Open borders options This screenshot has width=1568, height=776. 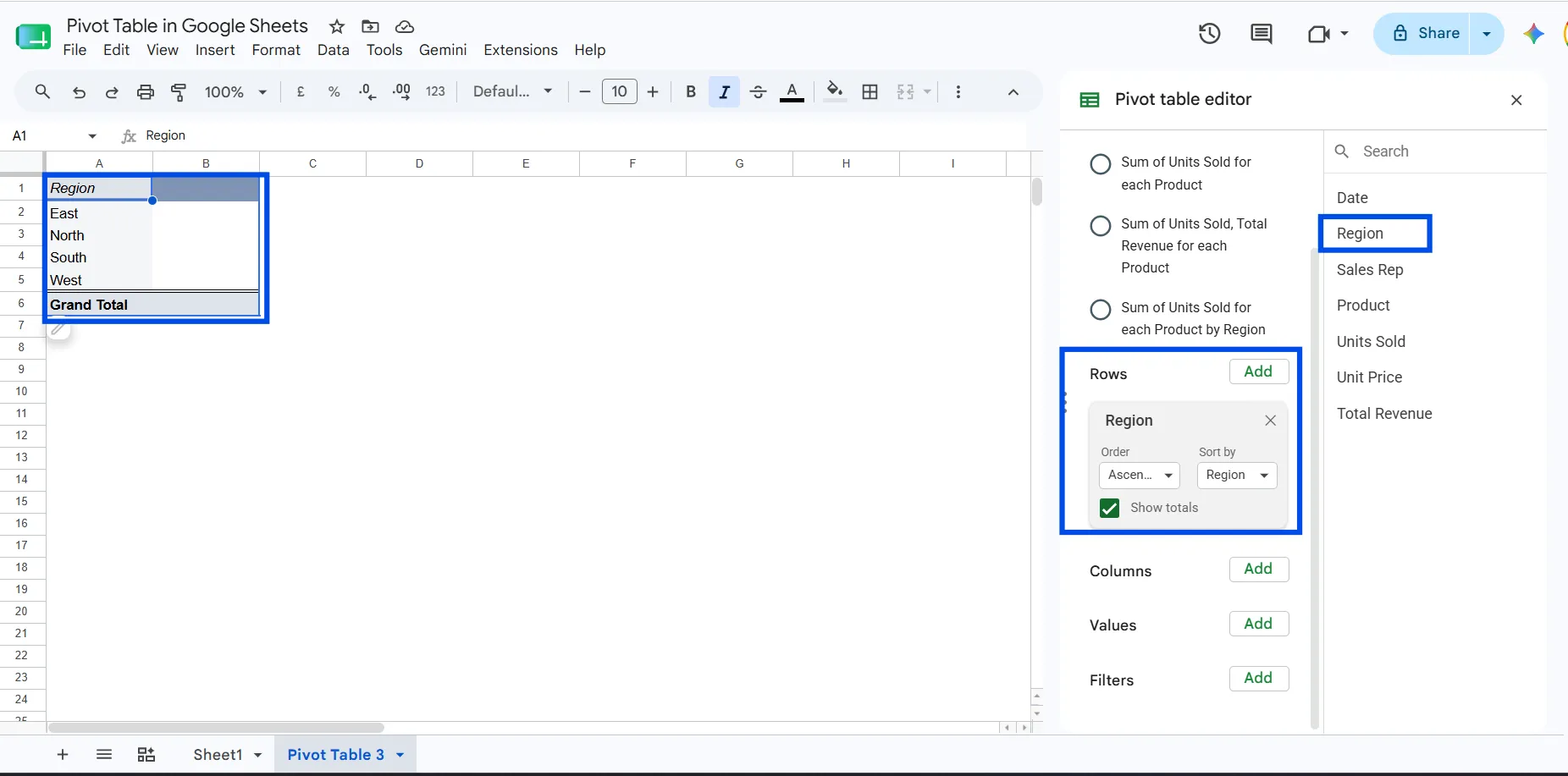(870, 91)
